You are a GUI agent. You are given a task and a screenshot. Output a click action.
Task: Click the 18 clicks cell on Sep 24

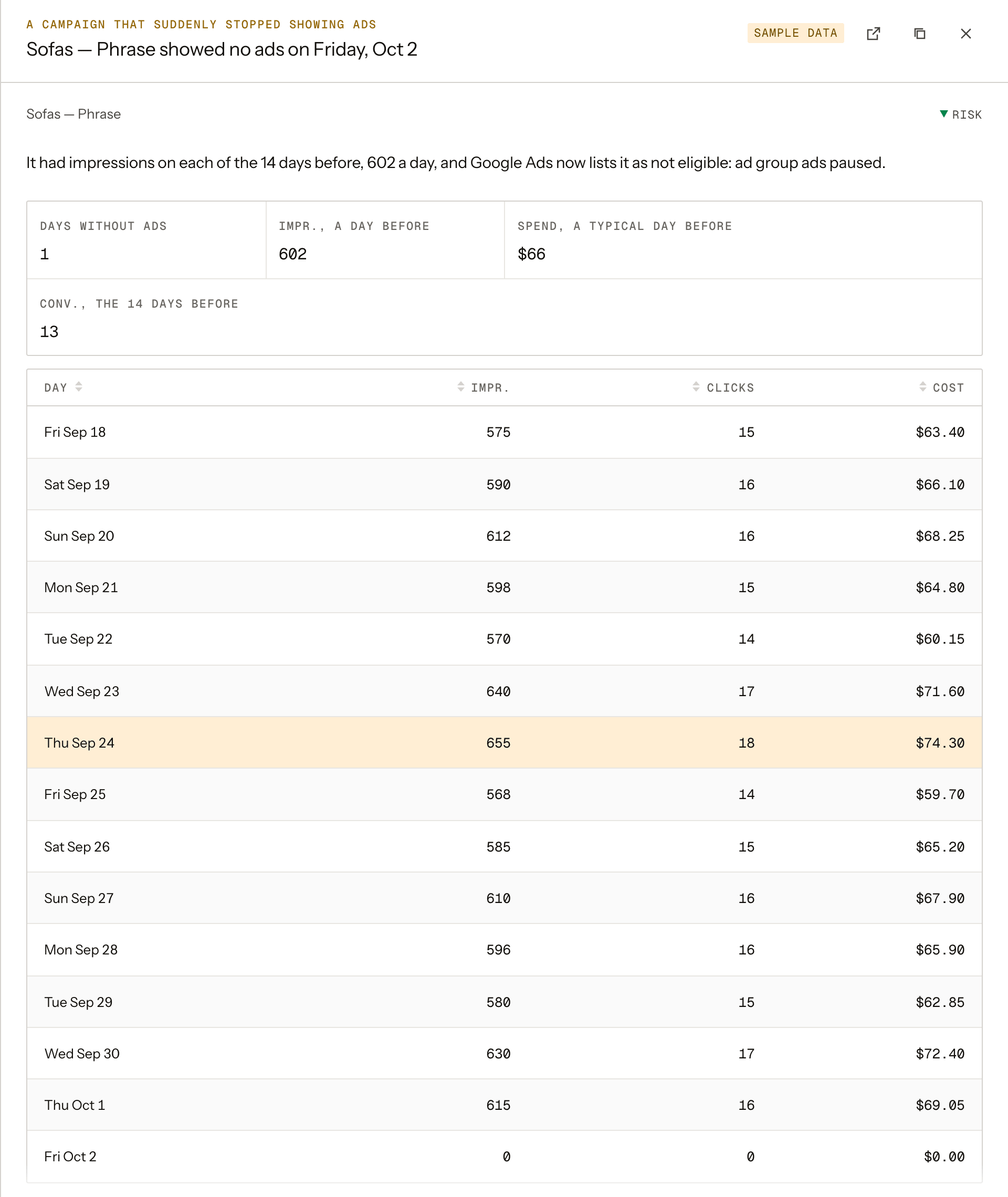point(746,743)
